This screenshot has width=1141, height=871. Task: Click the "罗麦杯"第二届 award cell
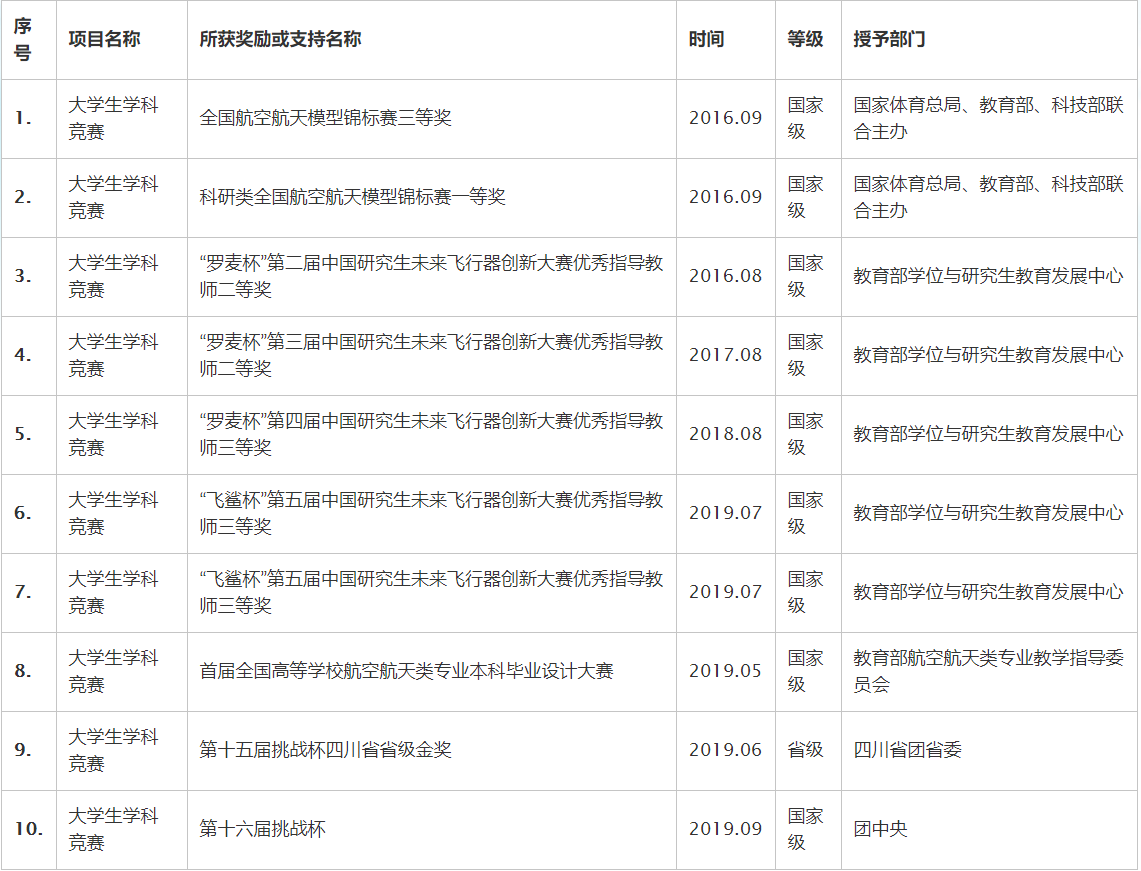pos(432,277)
